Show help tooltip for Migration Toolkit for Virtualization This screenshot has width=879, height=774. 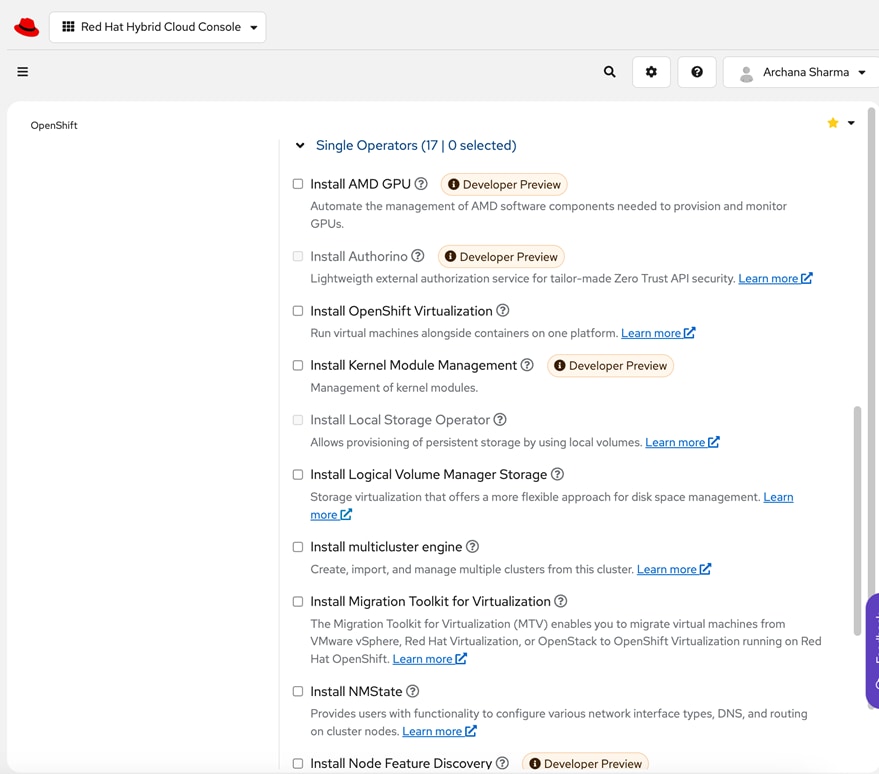(561, 601)
